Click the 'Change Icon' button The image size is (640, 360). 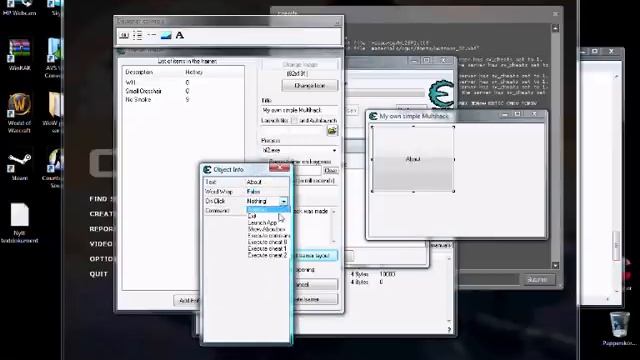310,85
